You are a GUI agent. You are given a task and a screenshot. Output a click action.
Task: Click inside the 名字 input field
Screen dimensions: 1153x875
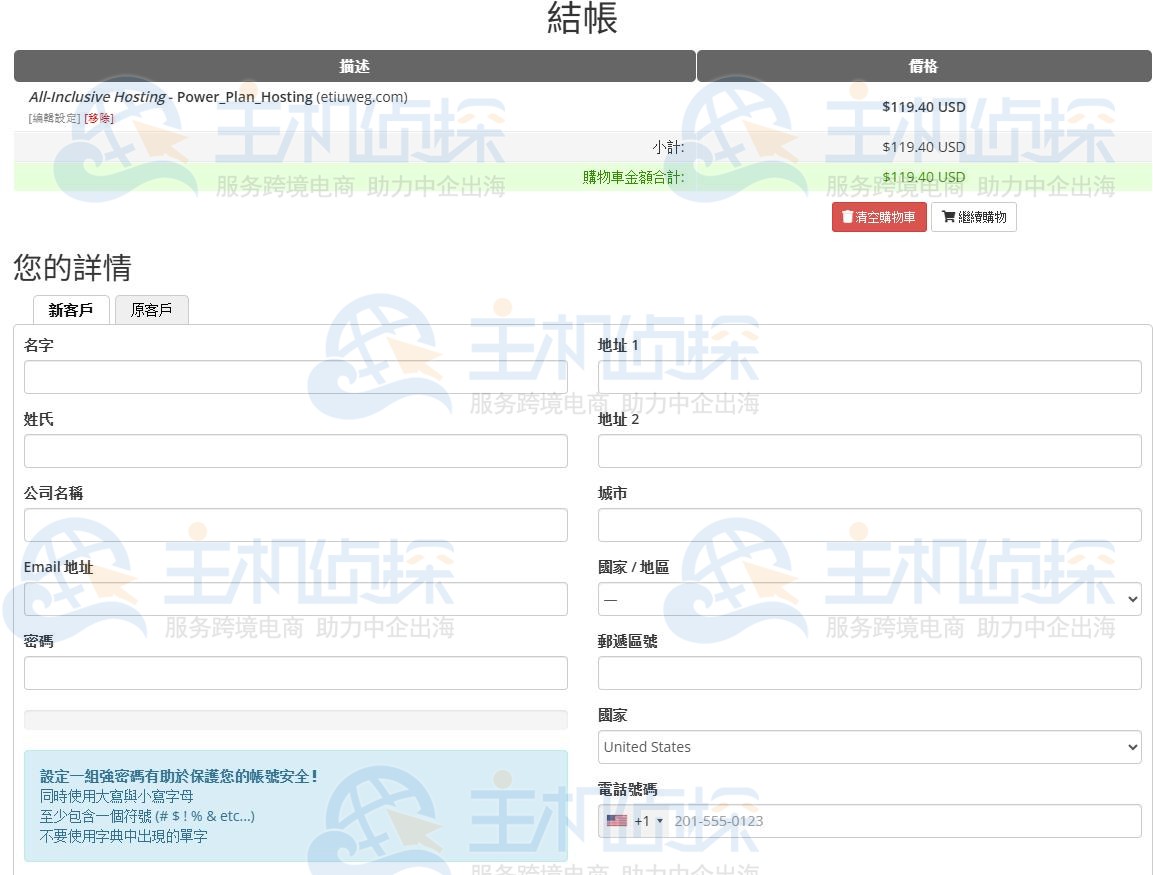295,377
